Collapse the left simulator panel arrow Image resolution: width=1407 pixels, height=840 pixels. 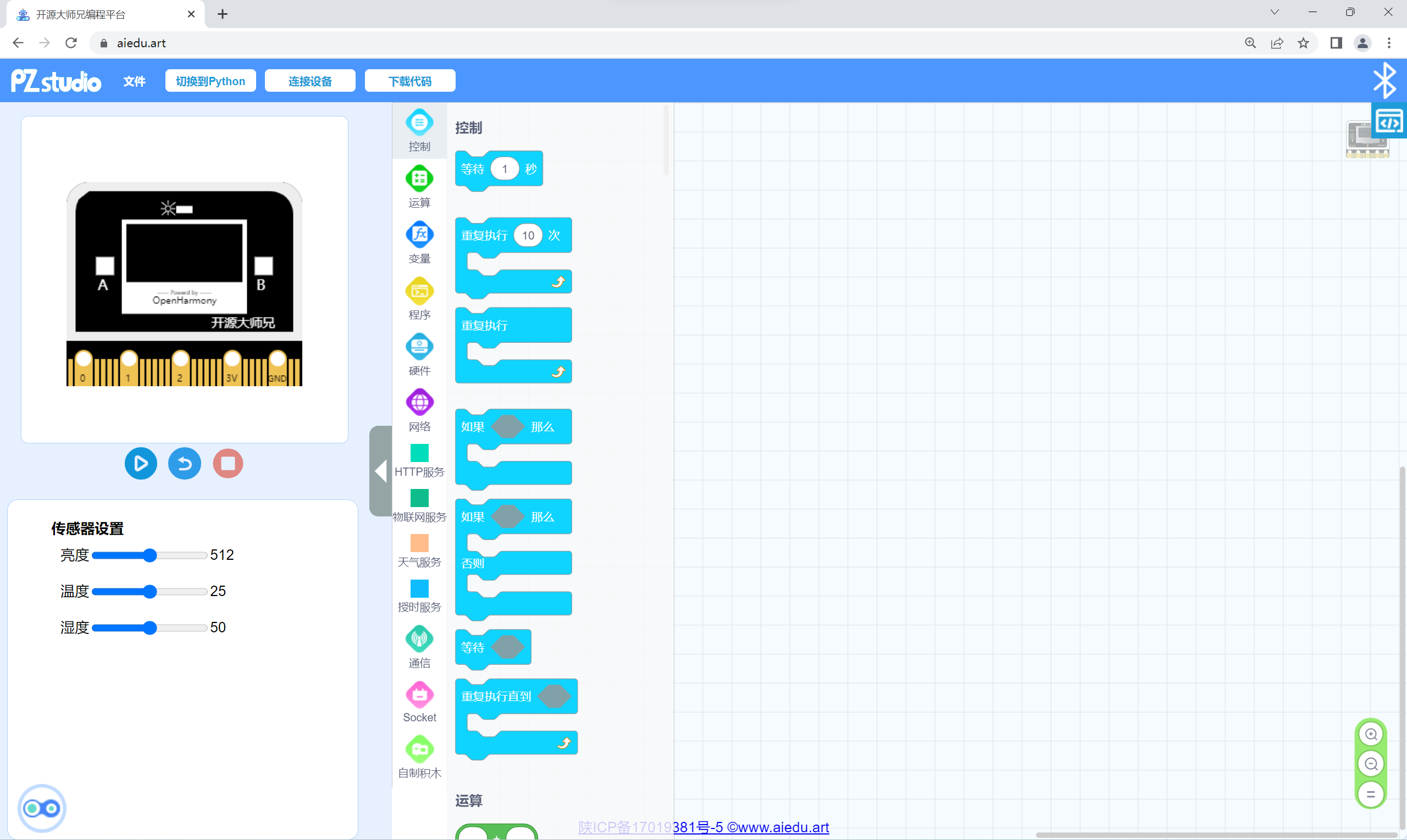point(380,470)
